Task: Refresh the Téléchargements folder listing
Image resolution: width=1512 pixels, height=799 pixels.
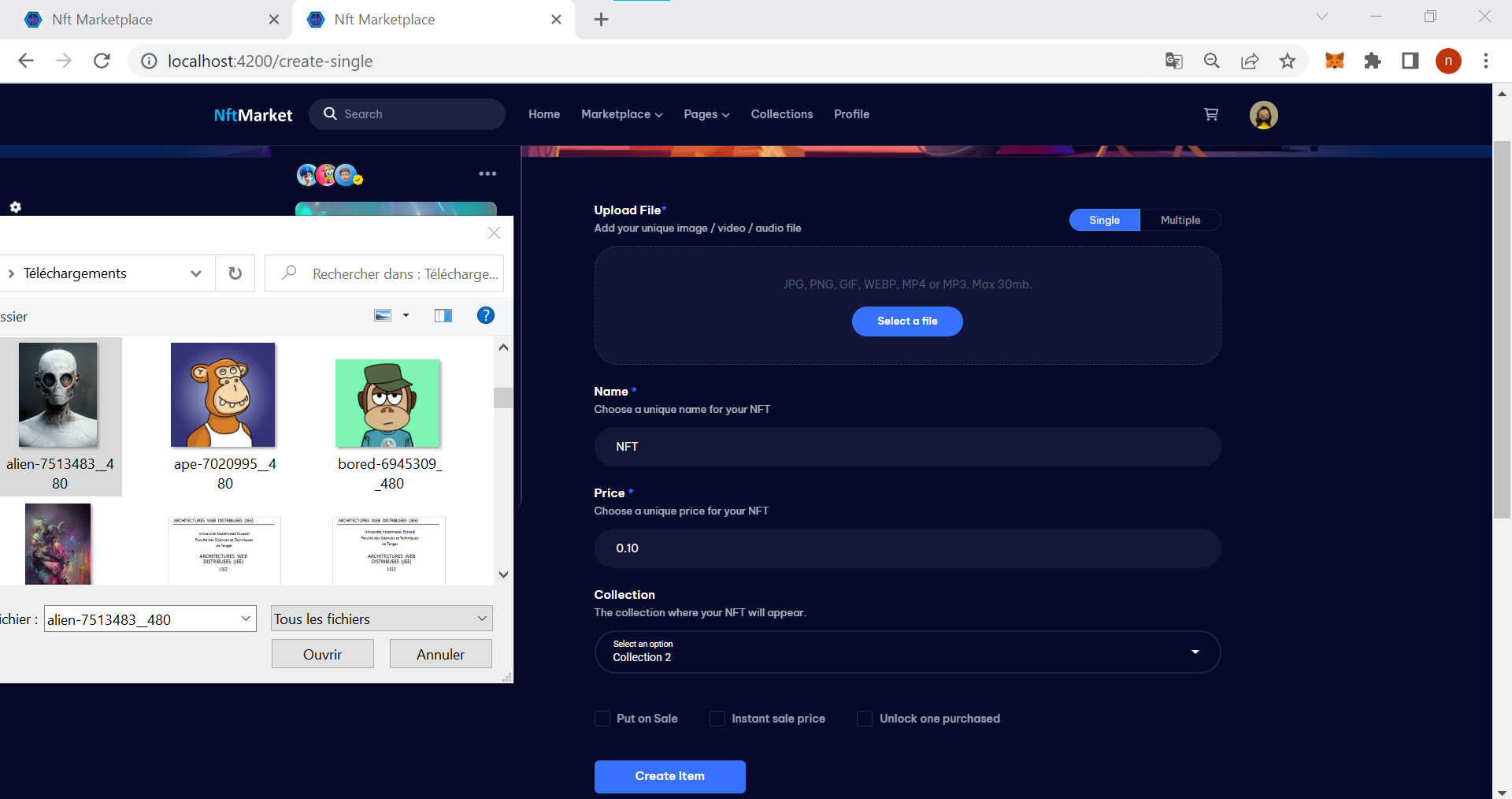Action: coord(235,273)
